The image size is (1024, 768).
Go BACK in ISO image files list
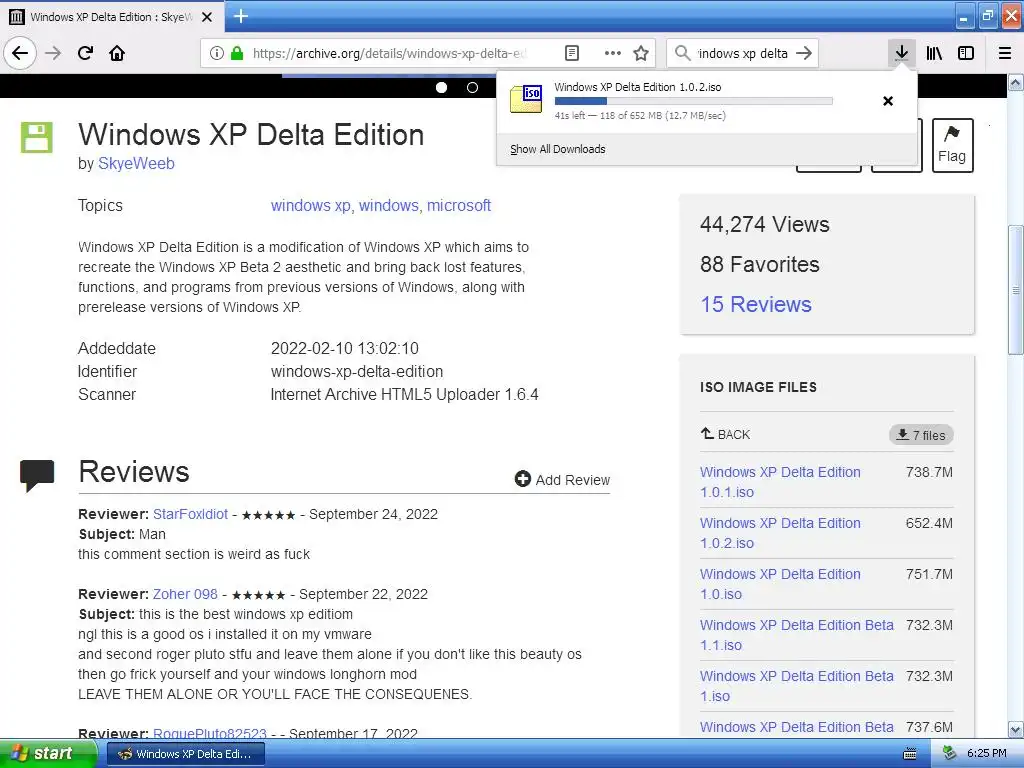(x=726, y=434)
